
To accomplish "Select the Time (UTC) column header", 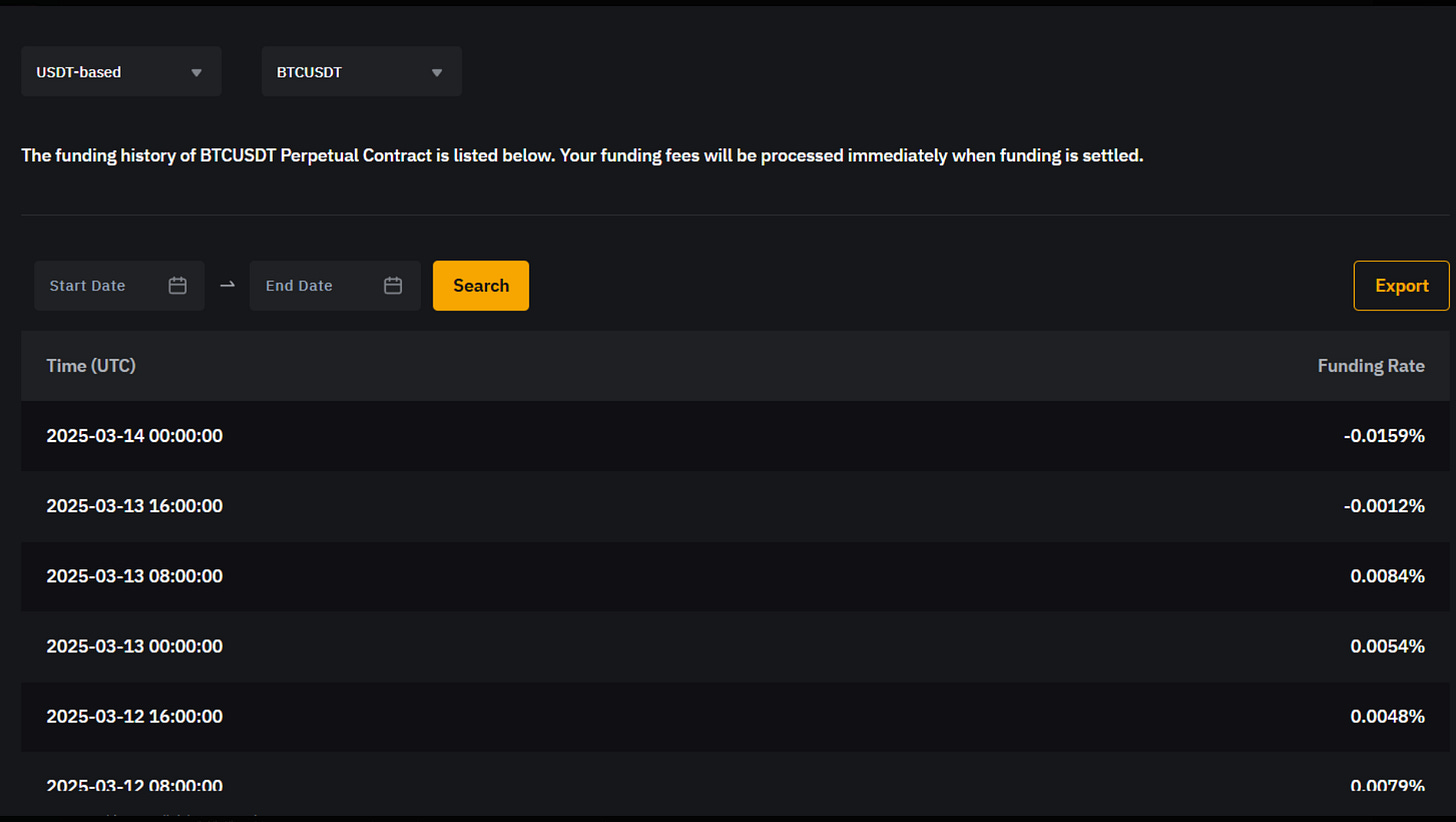I will pos(91,365).
